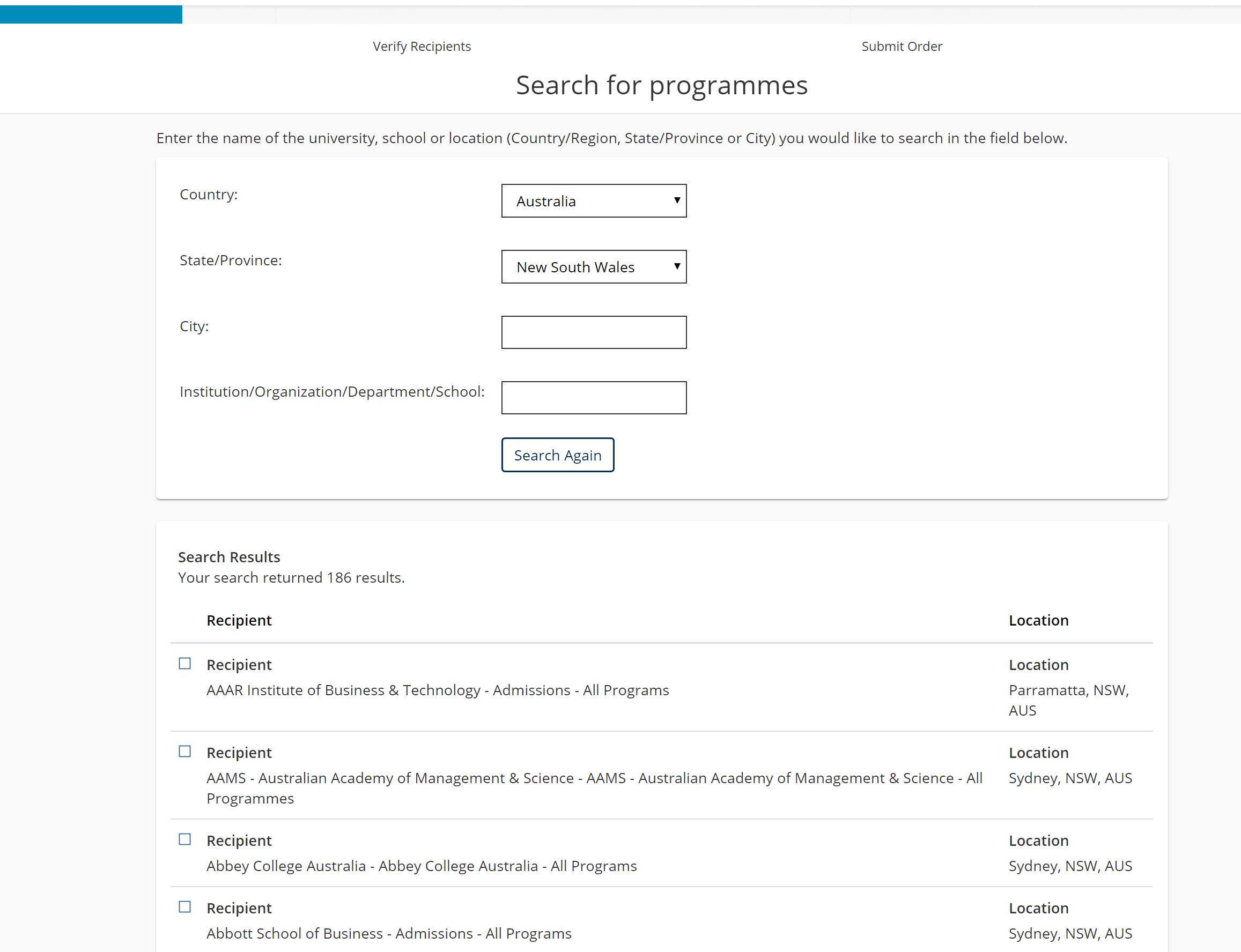Go to the Submit Order step
1241x952 pixels.
[x=902, y=47]
